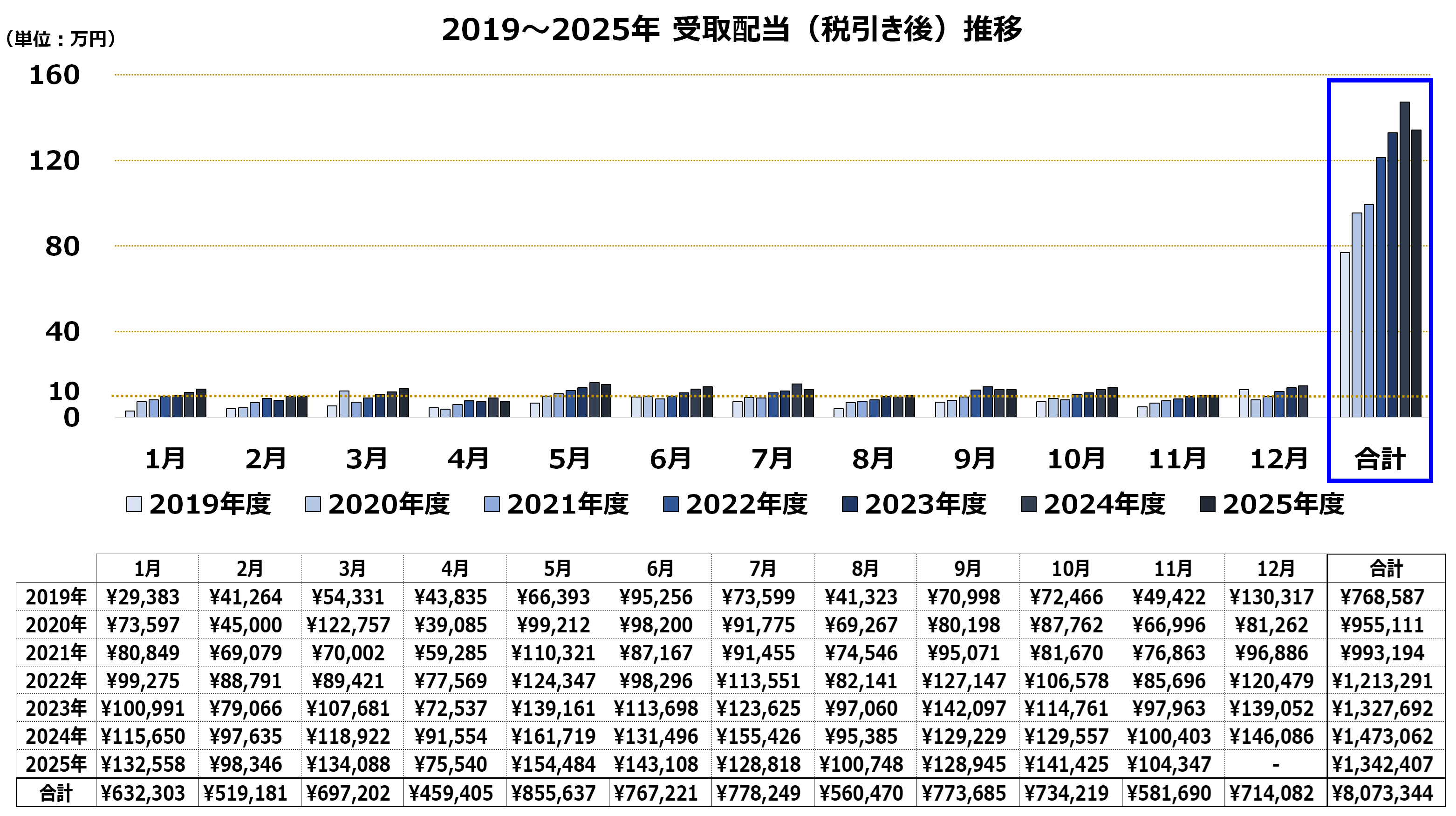Select the chart title text
Screen dimensions: 1456x816
tap(731, 29)
